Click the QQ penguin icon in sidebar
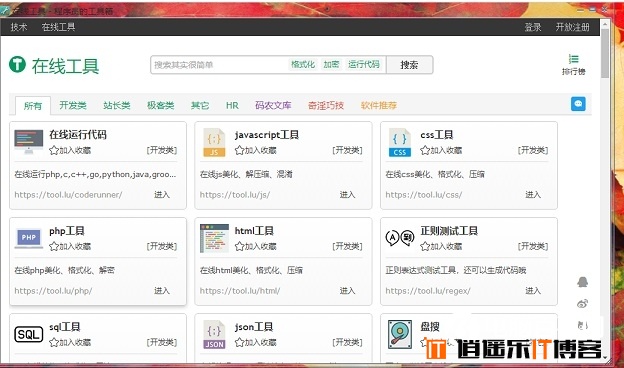The image size is (624, 368). click(583, 282)
